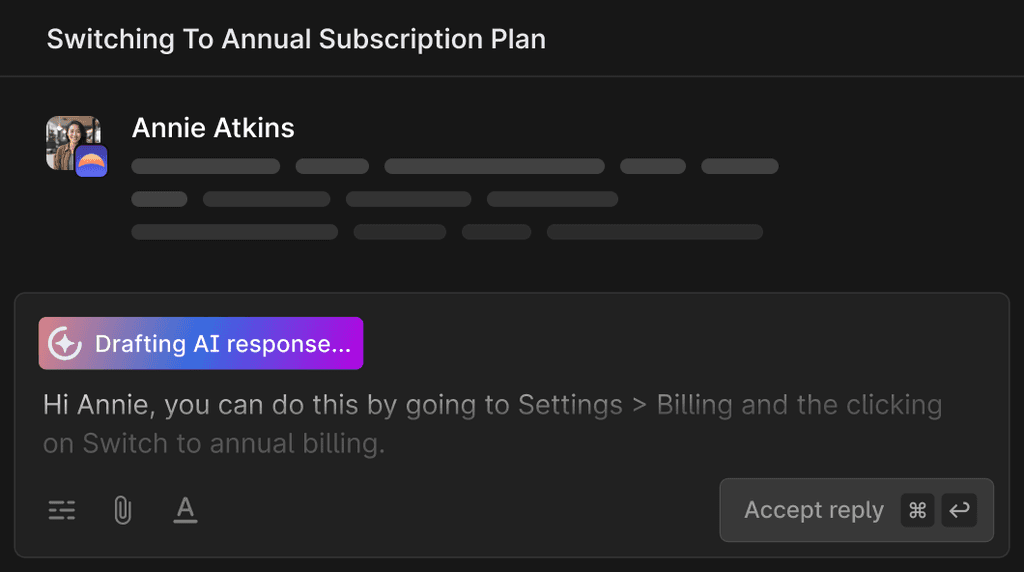1024x572 pixels.
Task: Click the drafted text starting Hi Annie
Action: pyautogui.click(x=492, y=424)
